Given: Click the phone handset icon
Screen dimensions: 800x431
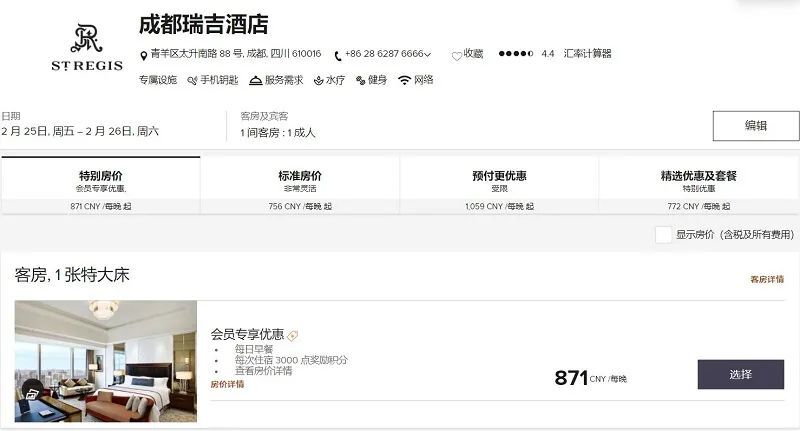Looking at the screenshot, I should click(x=338, y=55).
